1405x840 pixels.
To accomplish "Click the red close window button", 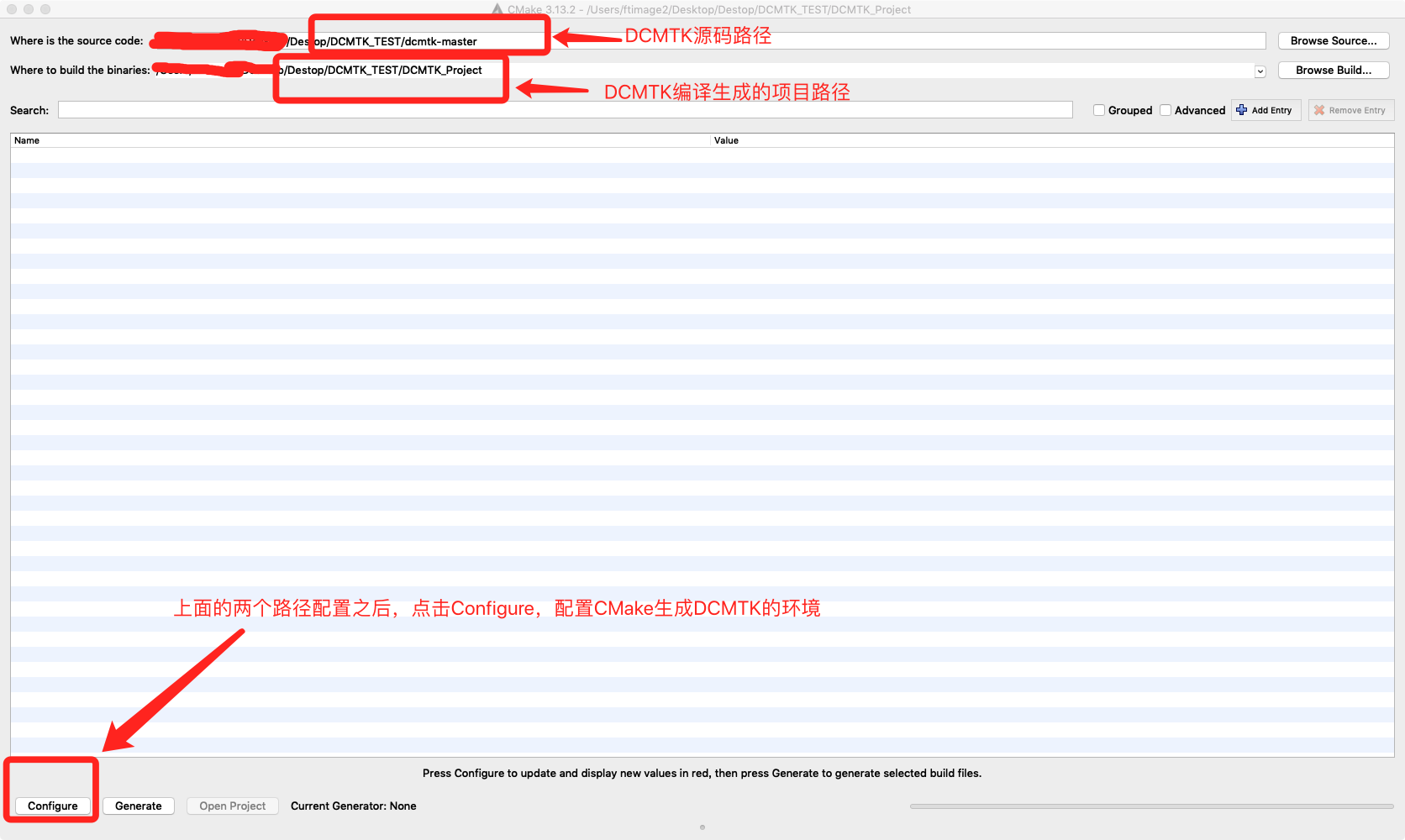I will click(x=12, y=9).
